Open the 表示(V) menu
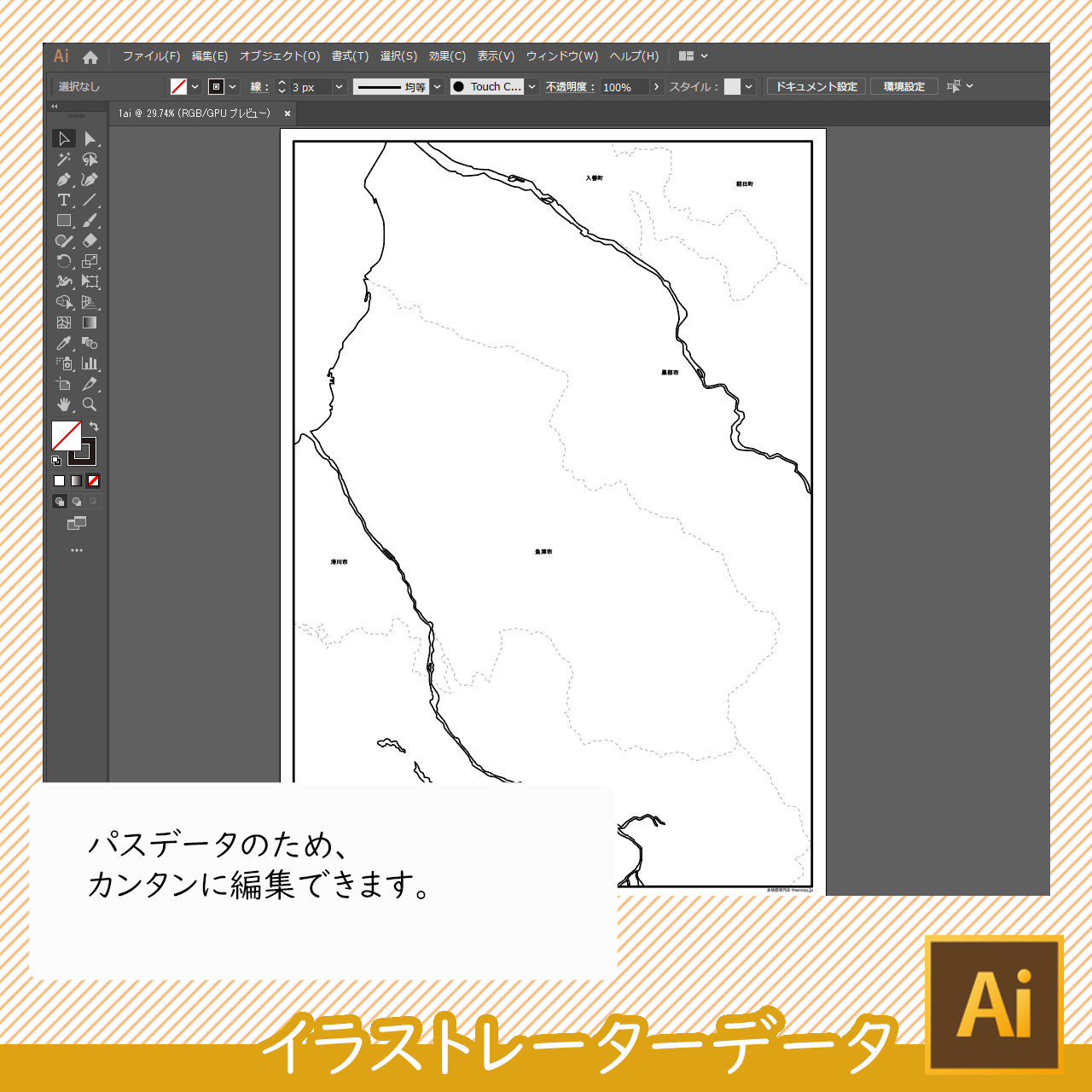 tap(496, 56)
